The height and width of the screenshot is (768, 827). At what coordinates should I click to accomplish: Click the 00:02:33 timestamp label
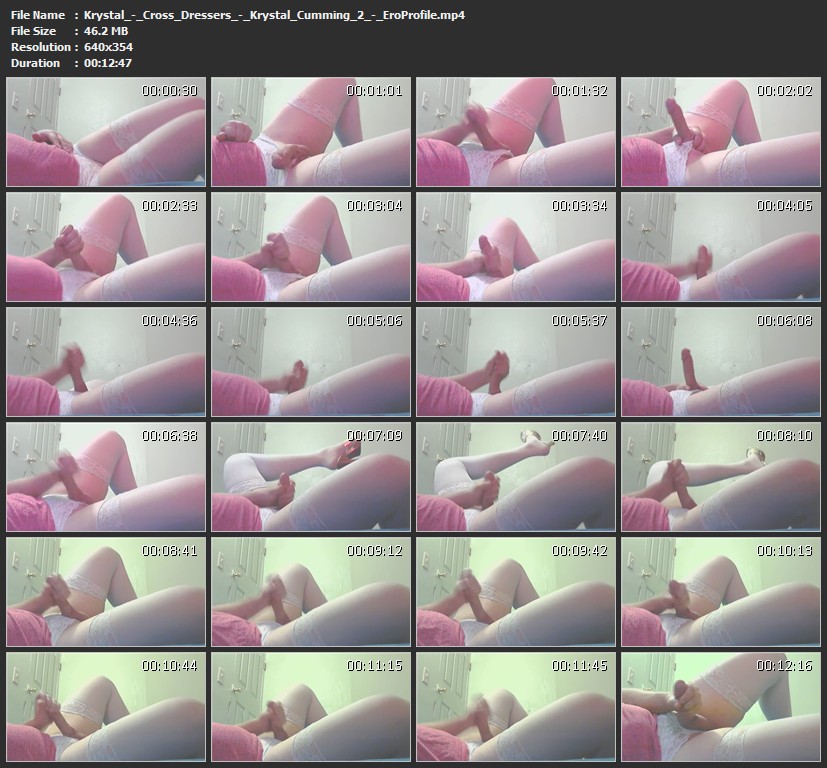tap(169, 206)
